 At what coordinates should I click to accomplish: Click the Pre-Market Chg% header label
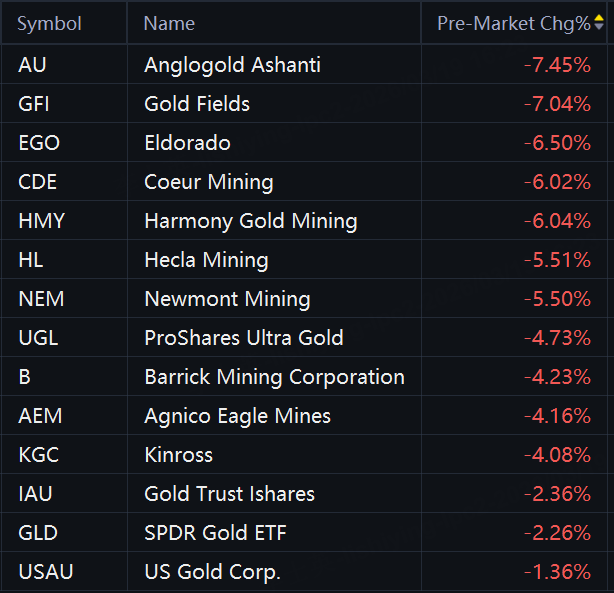(513, 23)
